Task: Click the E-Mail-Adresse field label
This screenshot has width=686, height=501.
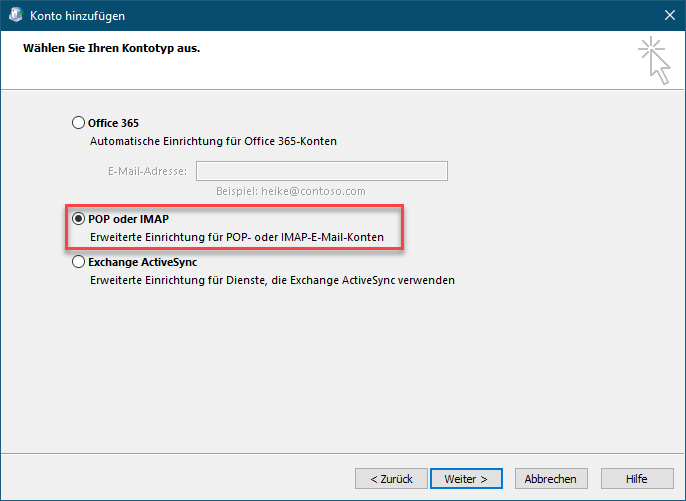Action: click(147, 171)
